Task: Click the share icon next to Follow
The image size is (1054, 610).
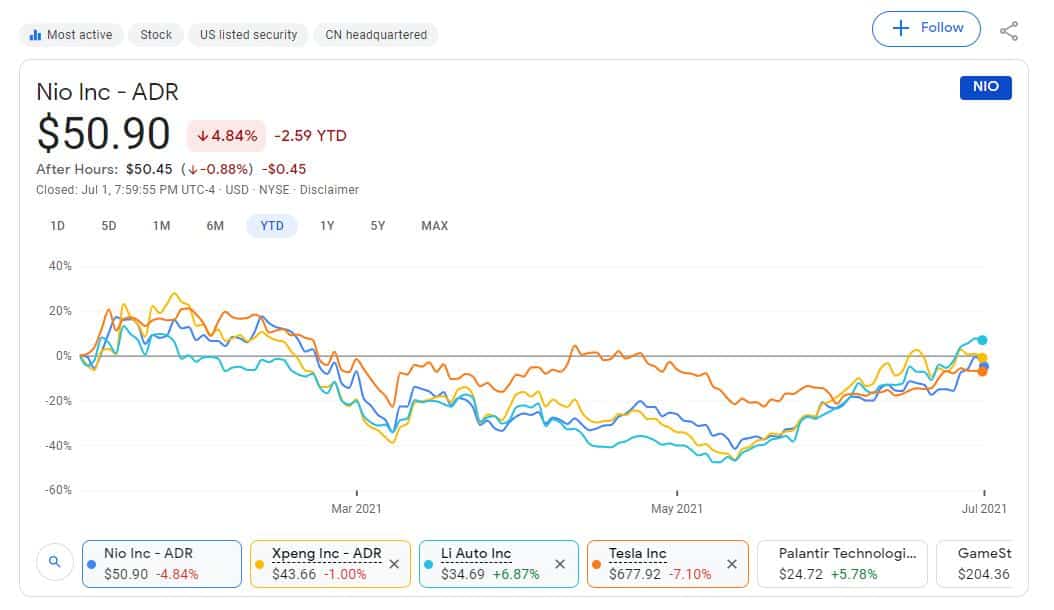Action: tap(1010, 29)
